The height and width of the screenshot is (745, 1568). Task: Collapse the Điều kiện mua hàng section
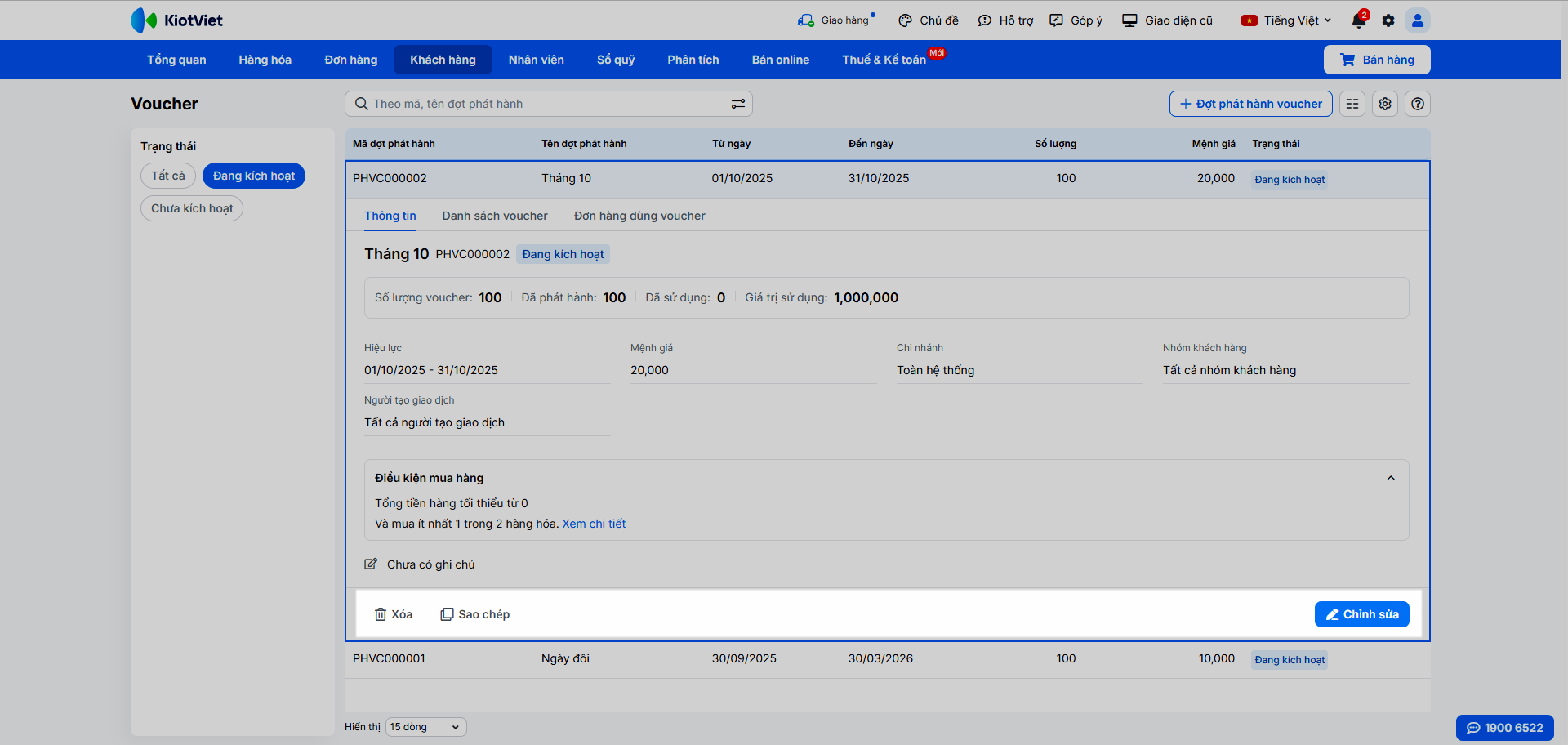coord(1391,478)
